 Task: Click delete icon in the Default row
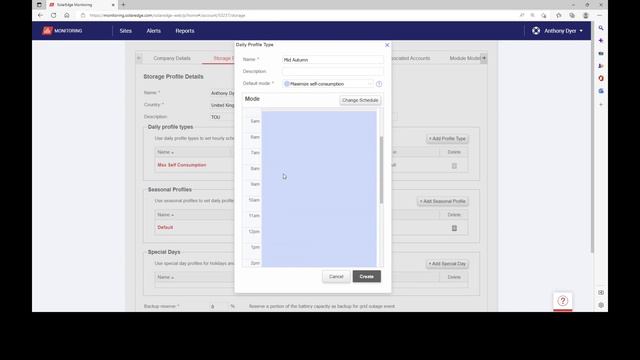pos(454,228)
